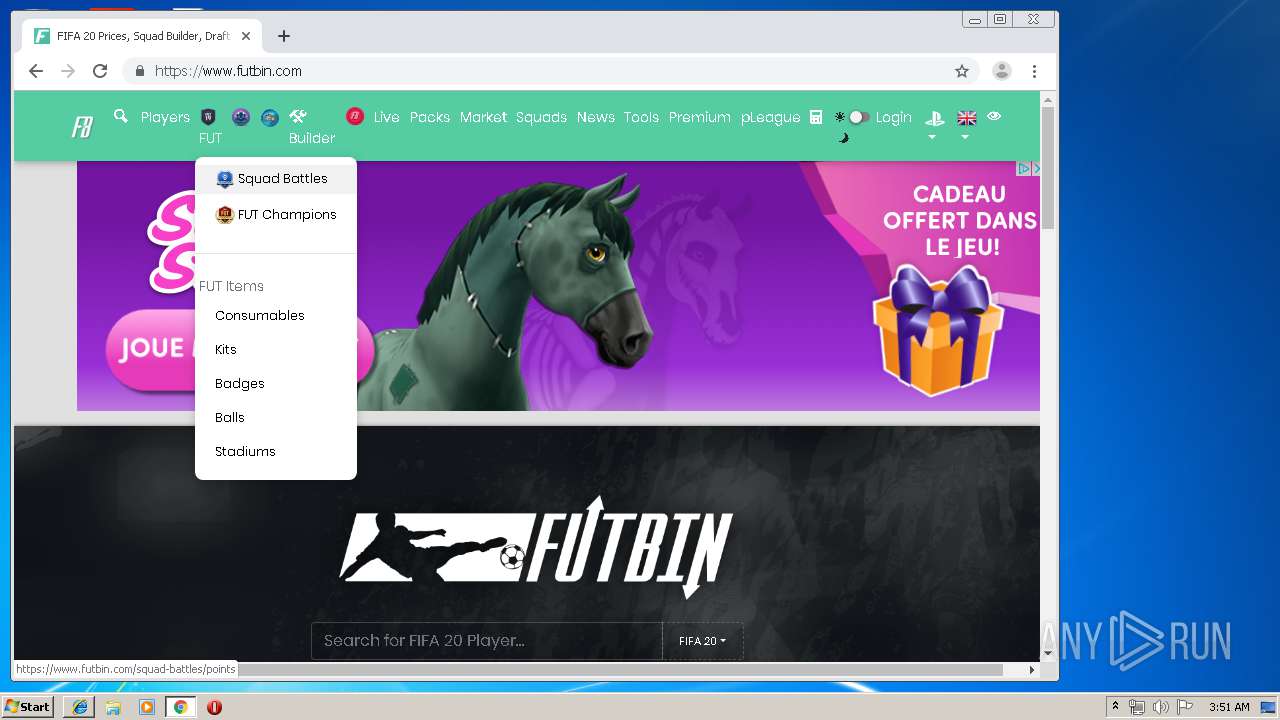Reload the page
The height and width of the screenshot is (720, 1280).
[x=100, y=71]
